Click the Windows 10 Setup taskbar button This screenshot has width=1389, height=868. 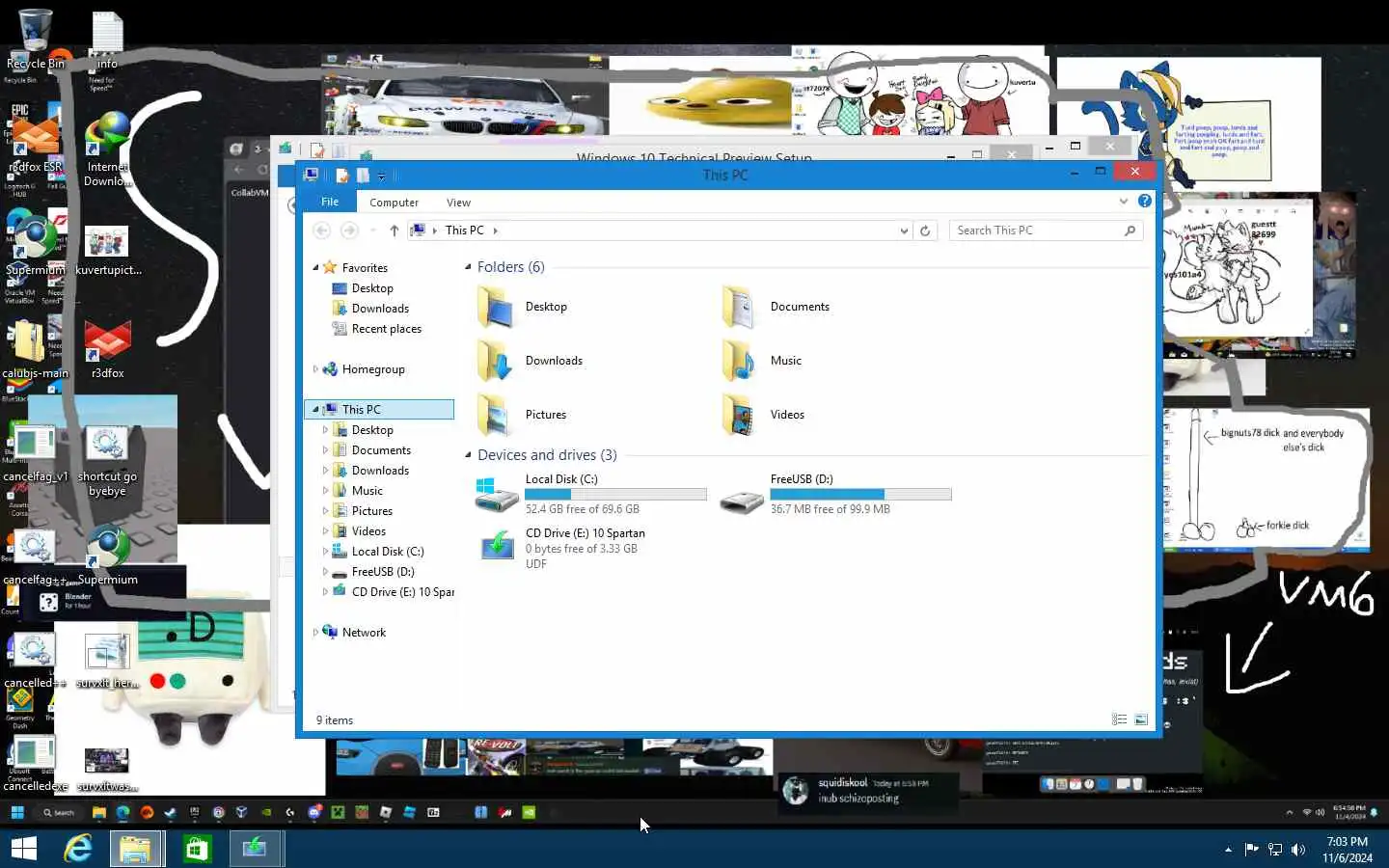click(x=256, y=849)
